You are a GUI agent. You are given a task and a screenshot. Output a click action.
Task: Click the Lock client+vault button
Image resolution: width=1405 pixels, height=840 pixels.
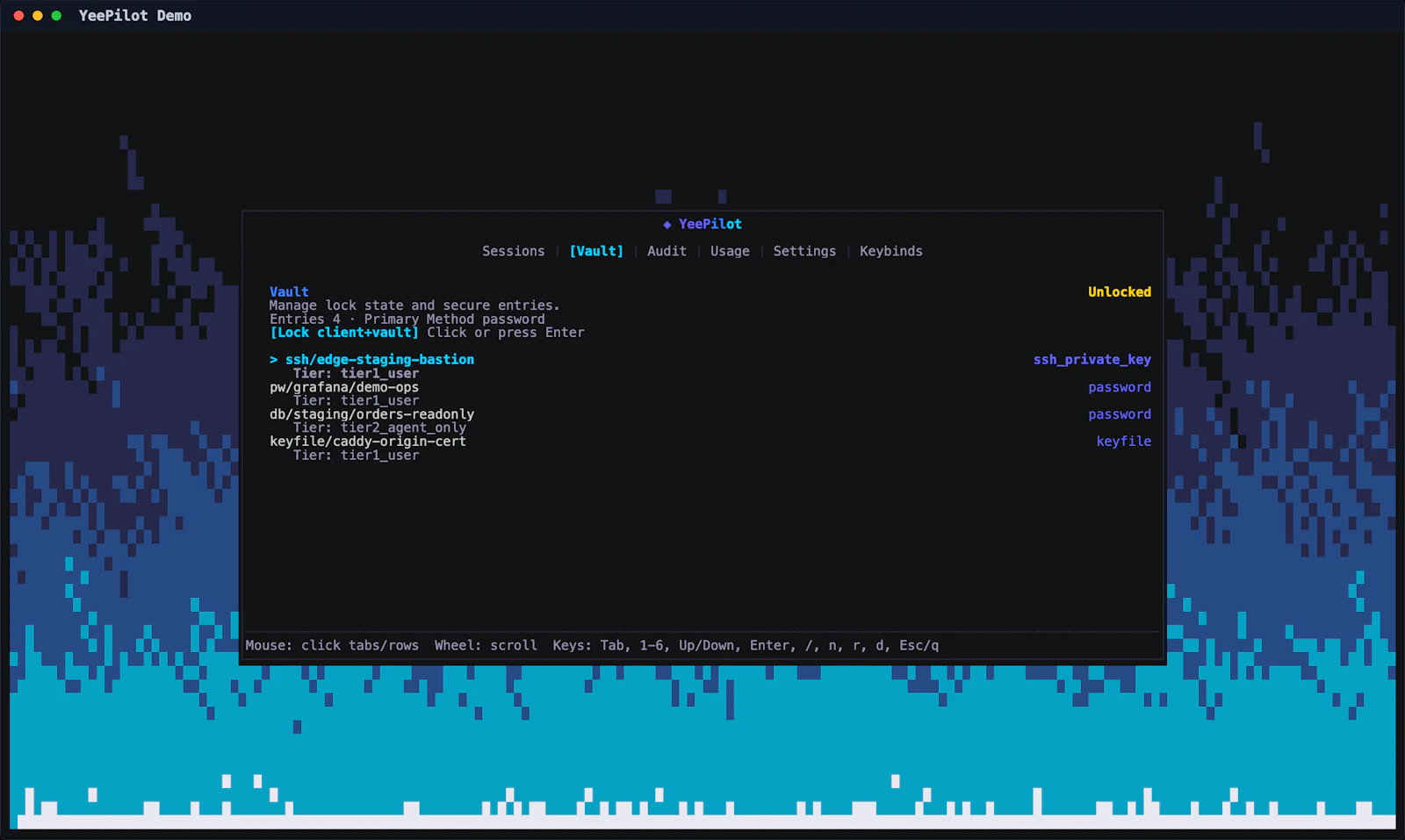pyautogui.click(x=344, y=333)
